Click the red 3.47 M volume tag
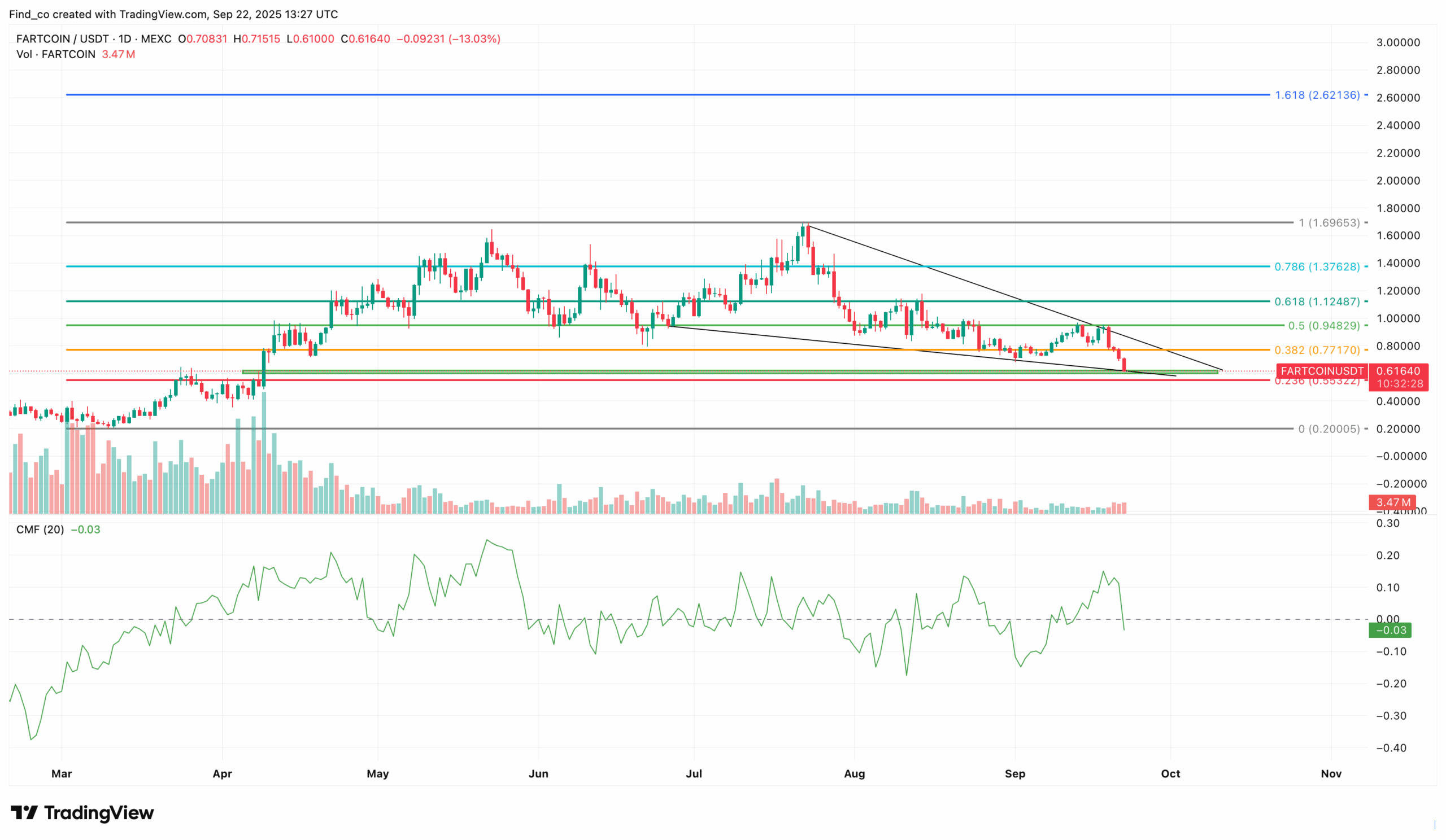This screenshot has height=840, width=1446. [1393, 502]
